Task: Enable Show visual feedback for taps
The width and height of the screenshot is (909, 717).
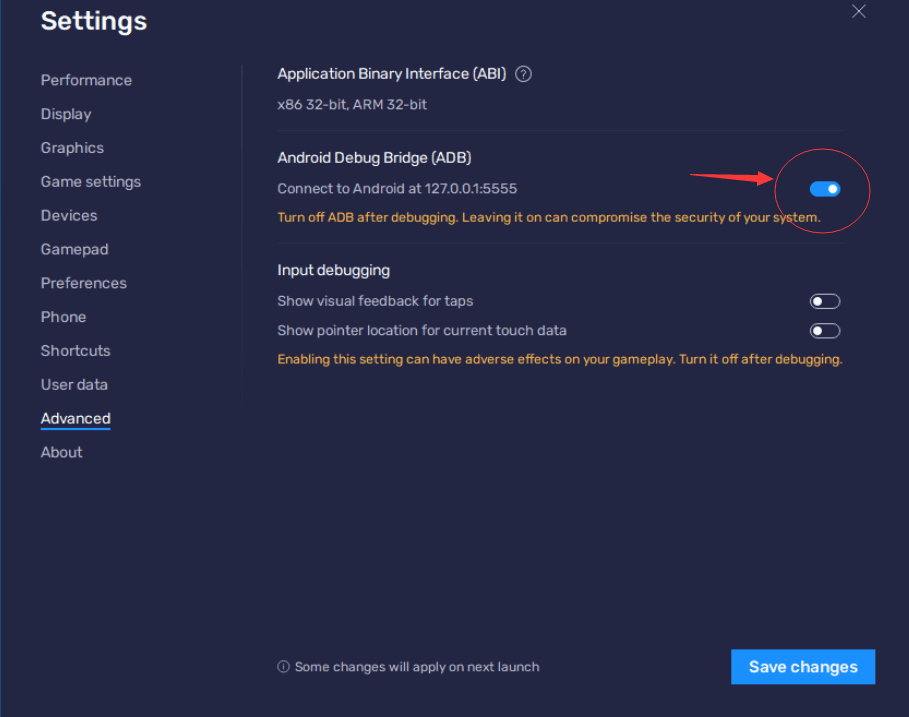Action: coord(824,301)
